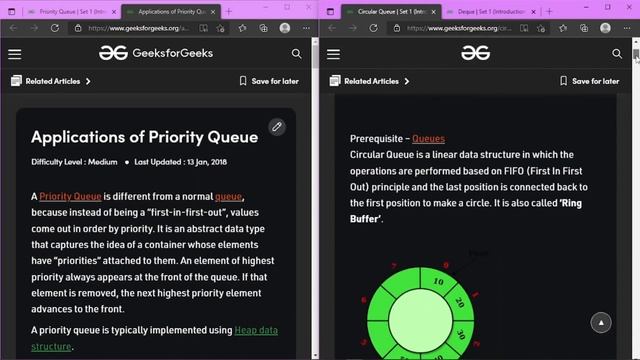Click bookmark icon next to Save for later, right window
The height and width of the screenshot is (360, 640).
point(564,81)
